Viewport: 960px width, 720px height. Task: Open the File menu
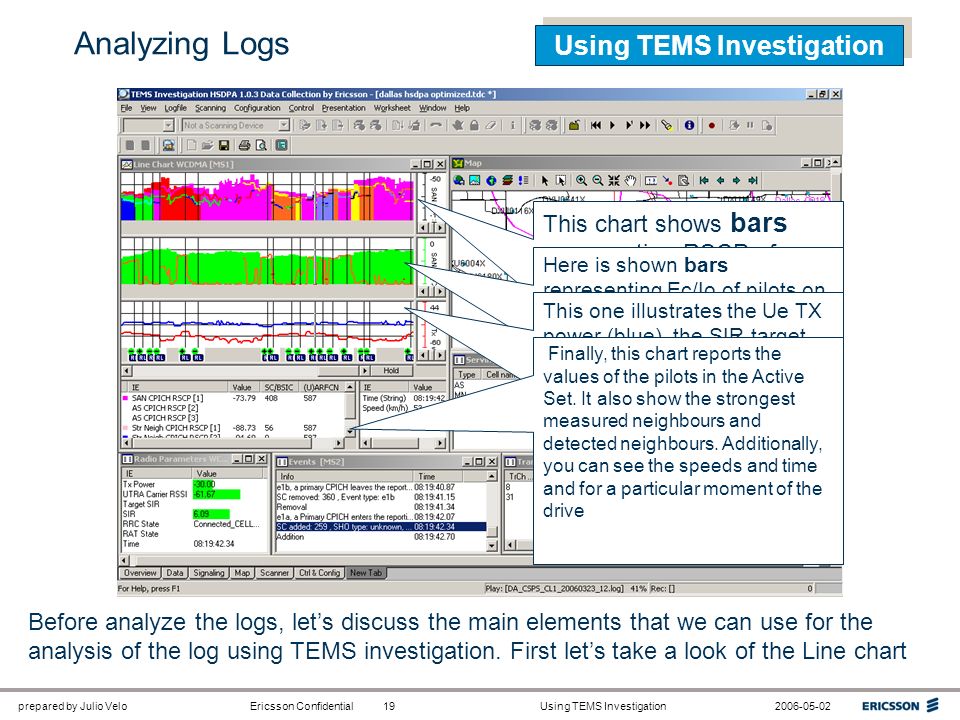tap(126, 108)
